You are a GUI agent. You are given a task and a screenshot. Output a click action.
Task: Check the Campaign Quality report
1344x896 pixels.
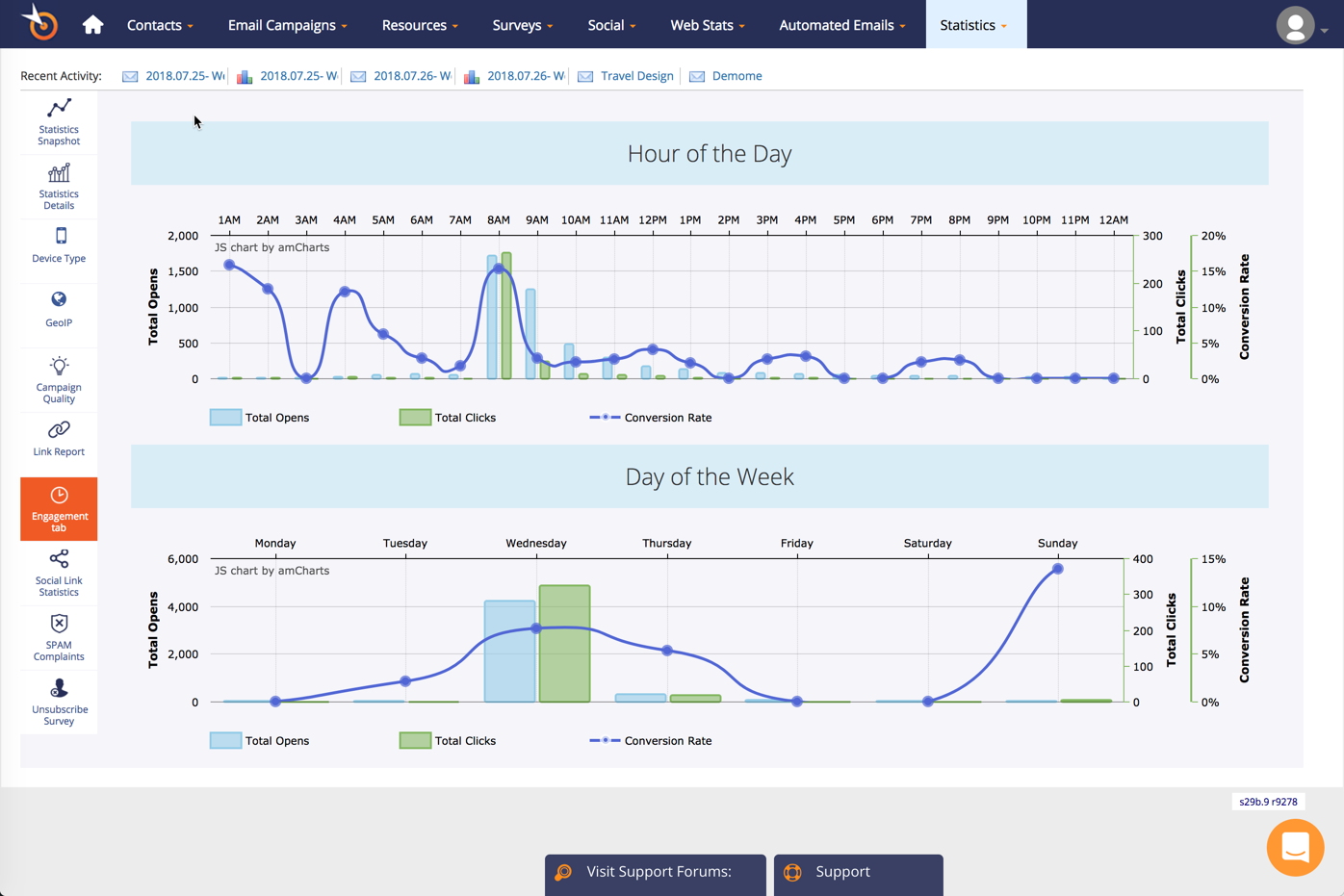click(x=58, y=379)
